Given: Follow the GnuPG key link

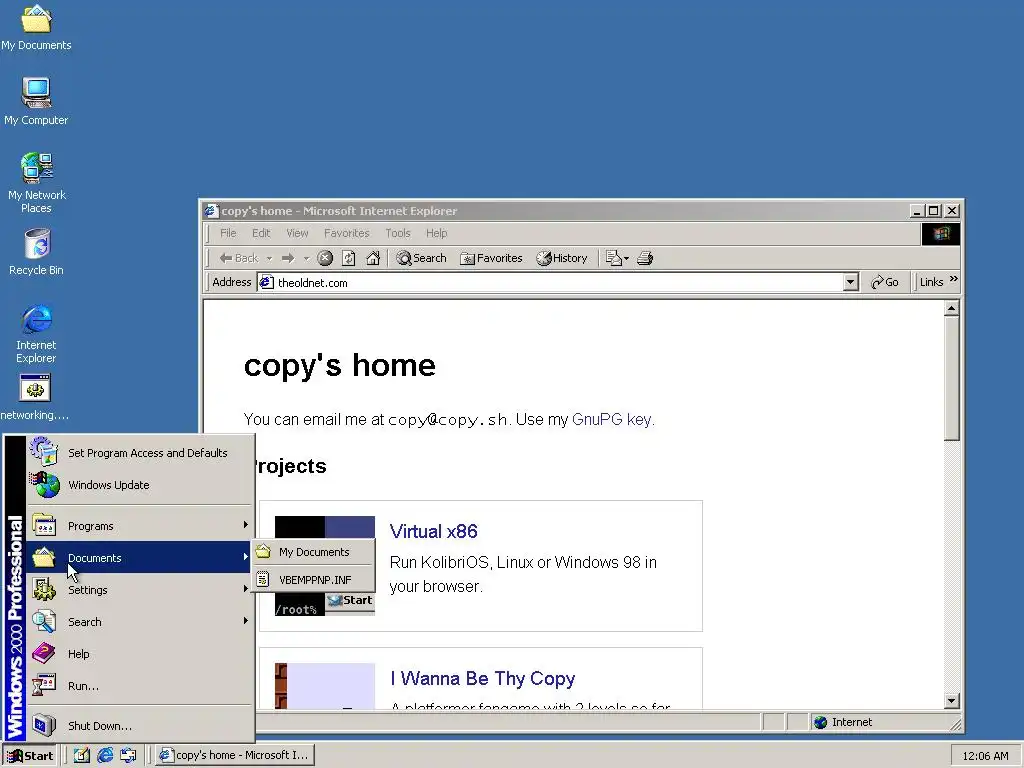Looking at the screenshot, I should coord(611,419).
